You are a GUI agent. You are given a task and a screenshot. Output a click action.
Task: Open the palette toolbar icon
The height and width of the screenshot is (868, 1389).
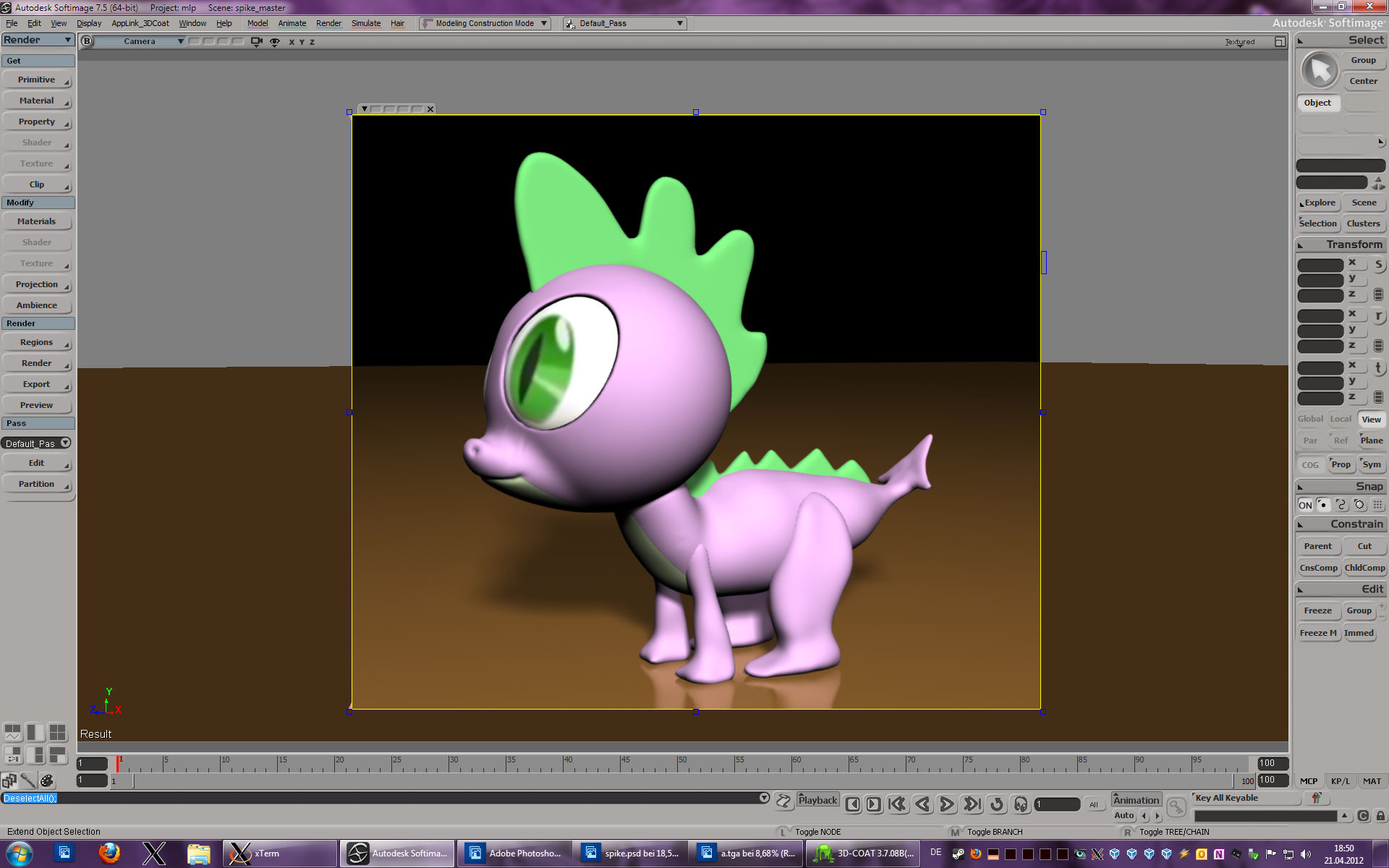point(47,780)
